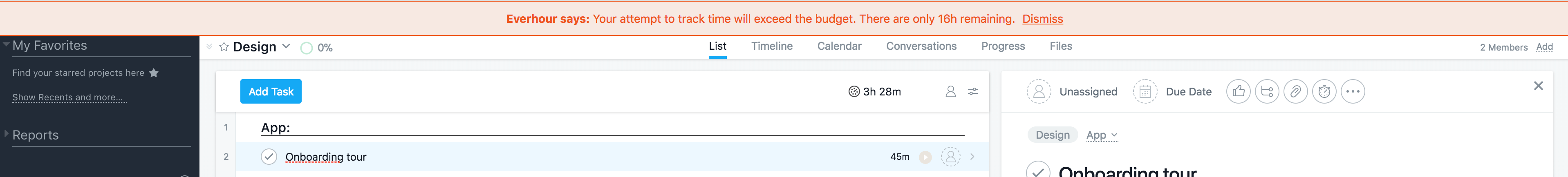Click the Everhour stopwatch timer icon
This screenshot has width=1568, height=177.
[x=1324, y=91]
